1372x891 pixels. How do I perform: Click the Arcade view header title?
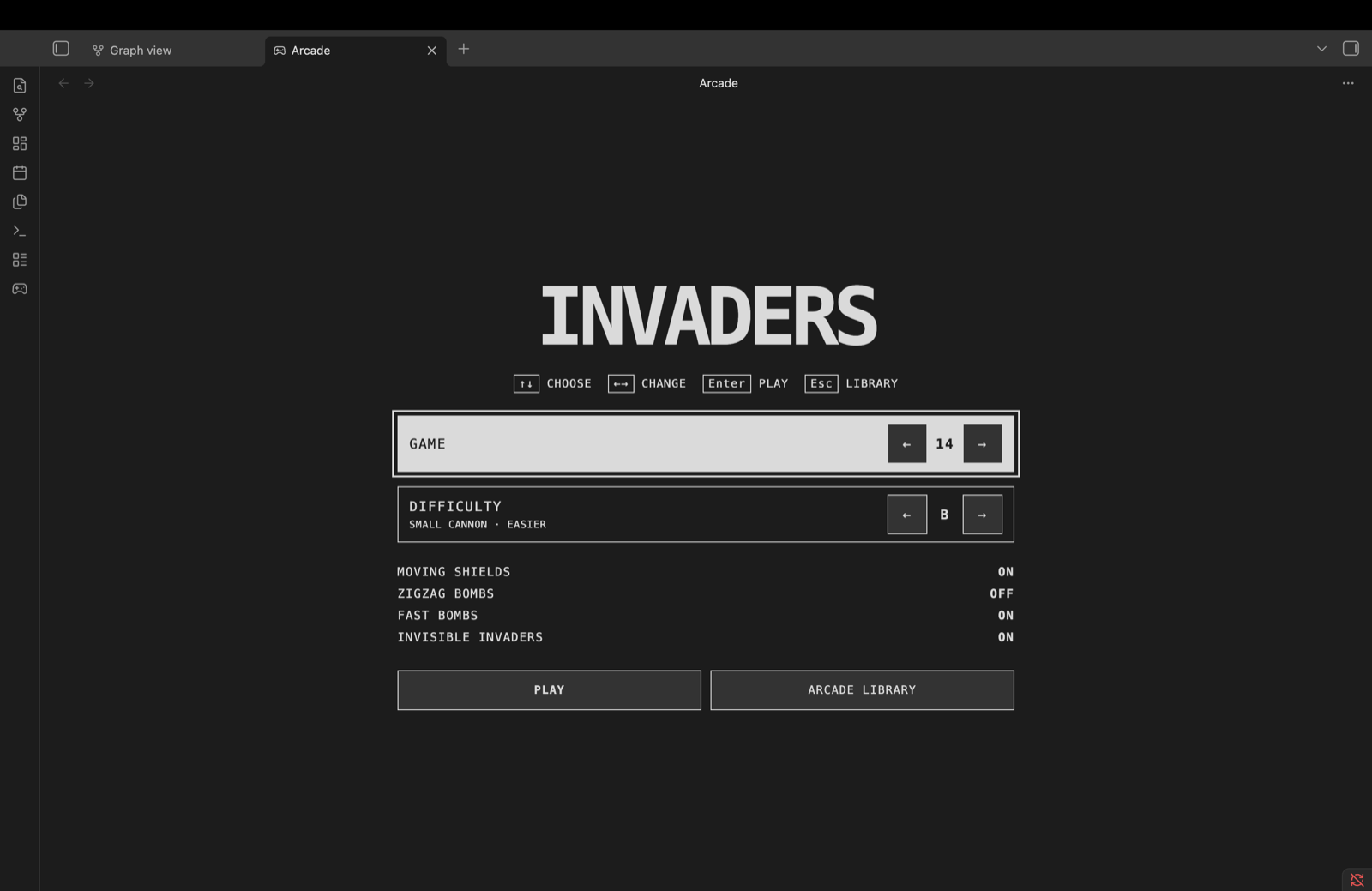click(719, 83)
